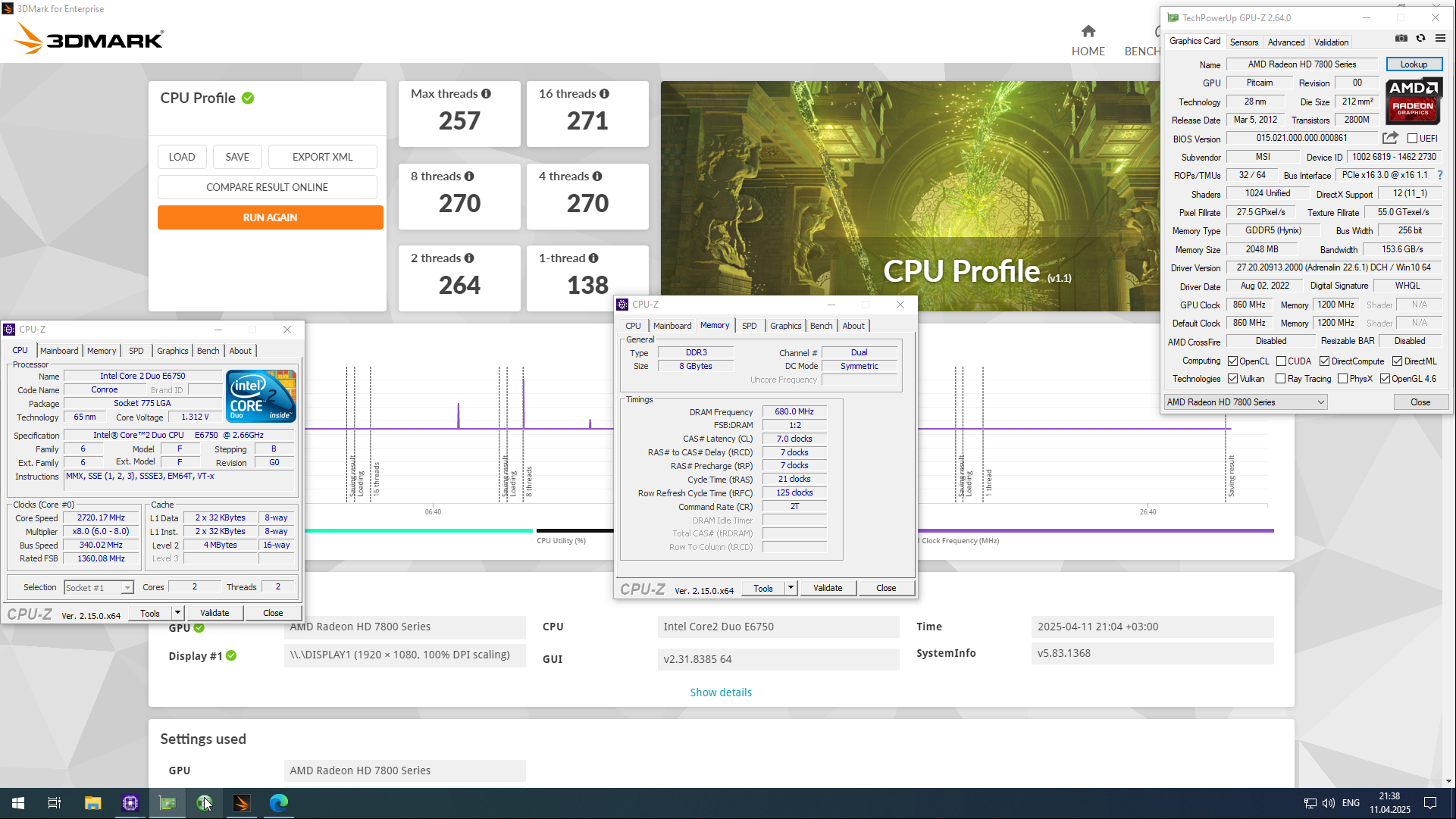Toggle the Ray Tracing checkbox

tap(1281, 379)
